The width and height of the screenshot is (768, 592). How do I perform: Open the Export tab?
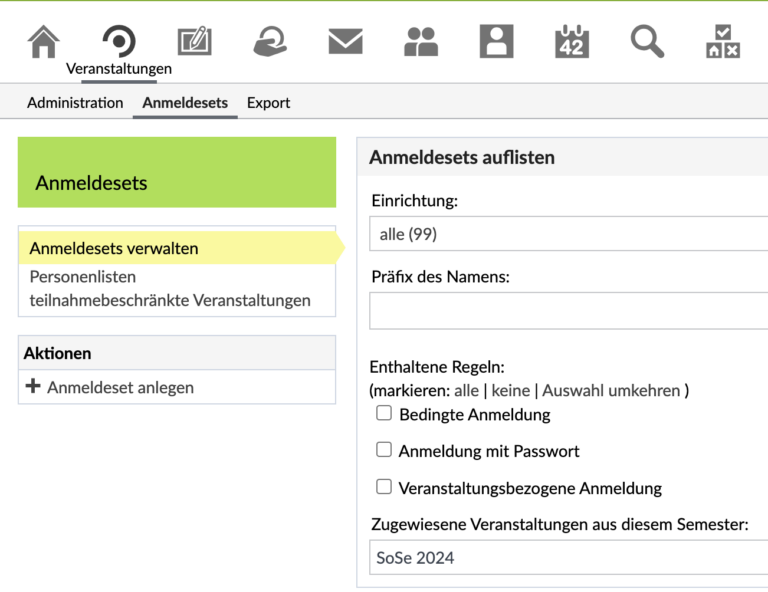[268, 103]
